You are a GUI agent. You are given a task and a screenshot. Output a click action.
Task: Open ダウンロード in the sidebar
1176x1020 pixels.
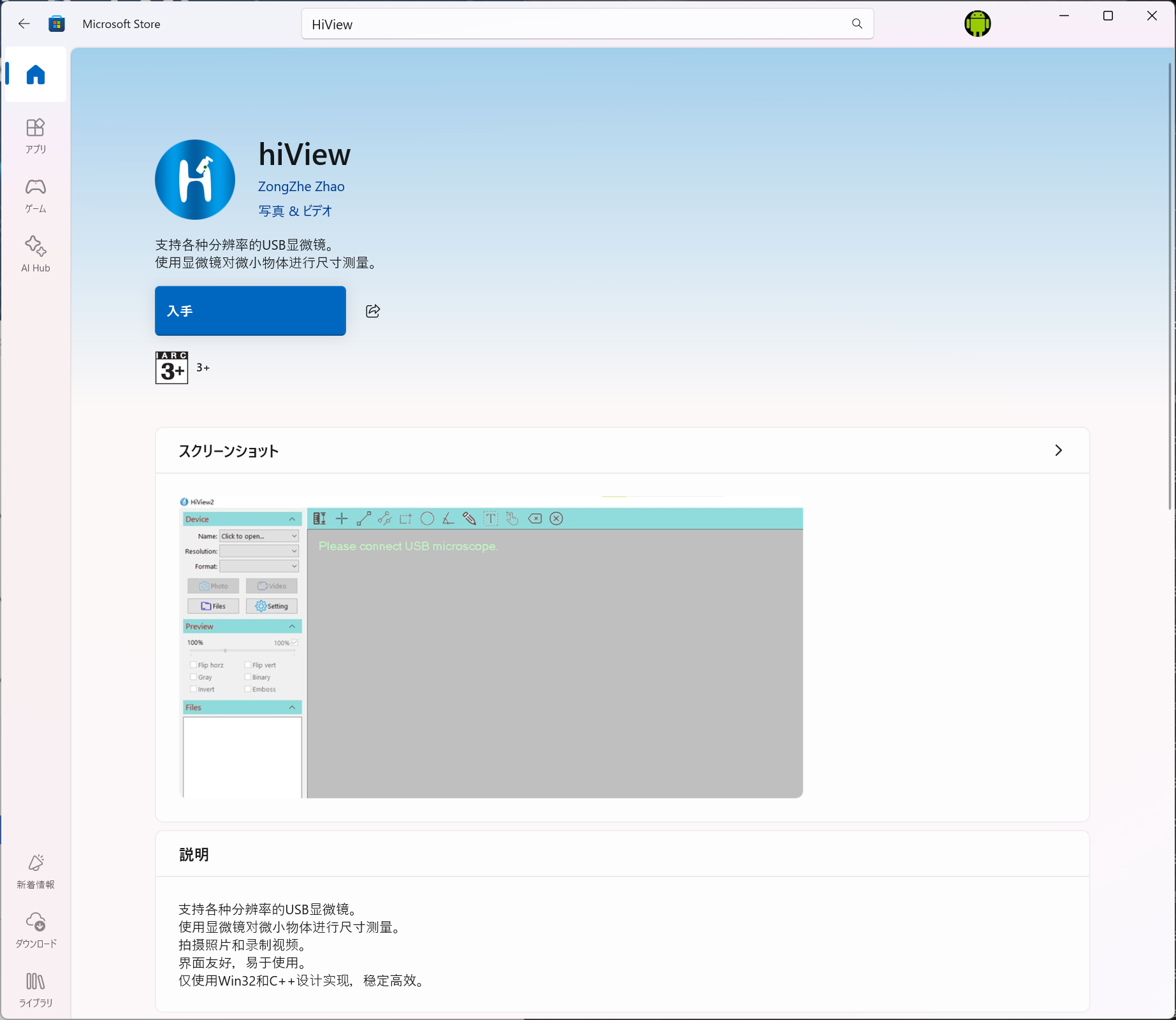pyautogui.click(x=36, y=930)
